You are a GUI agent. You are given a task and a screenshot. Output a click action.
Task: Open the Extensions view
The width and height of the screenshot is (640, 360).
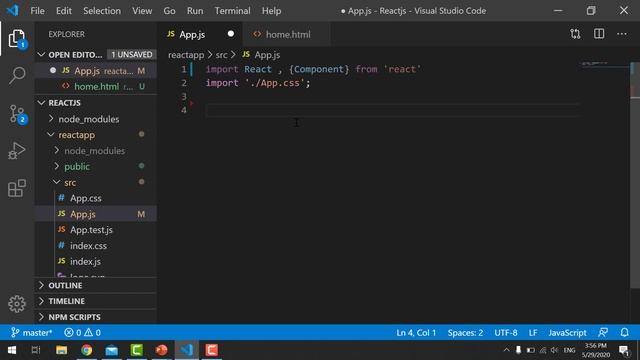coord(17,188)
